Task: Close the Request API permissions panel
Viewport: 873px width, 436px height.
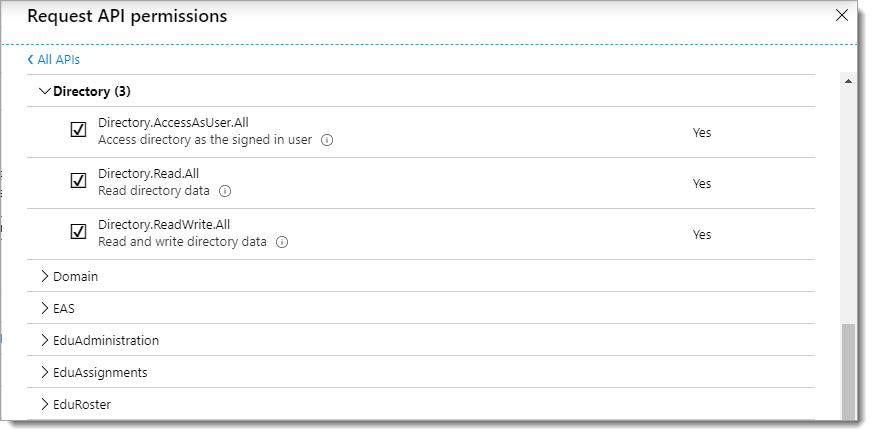Action: (841, 15)
